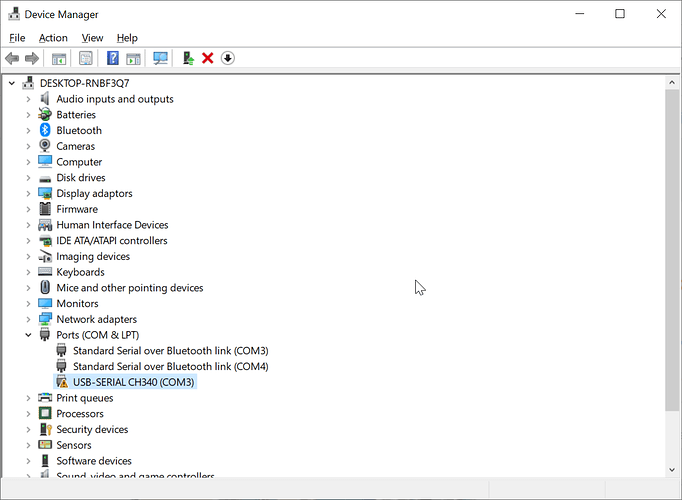Screen dimensions: 682x500
Task: Select the Print queues label
Action: click(85, 398)
